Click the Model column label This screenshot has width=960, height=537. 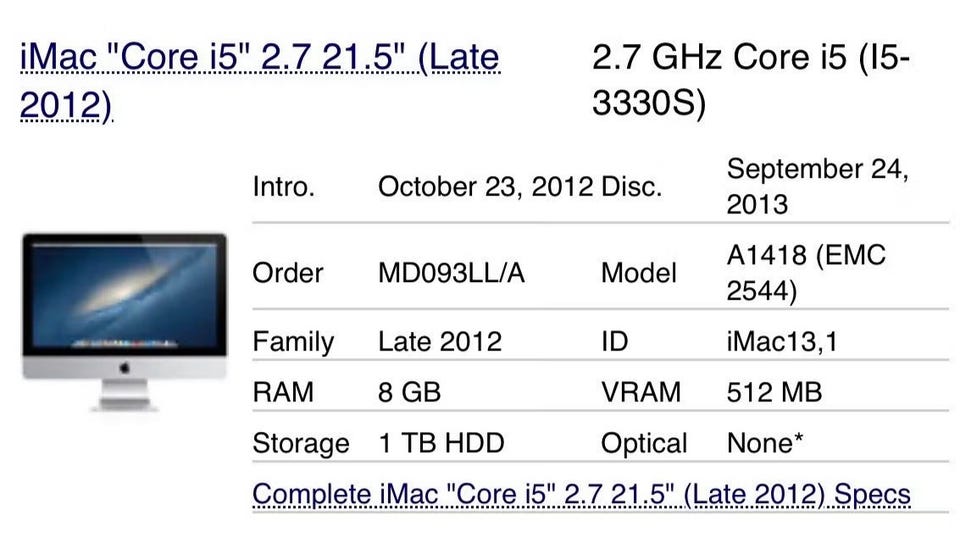pyautogui.click(x=638, y=273)
